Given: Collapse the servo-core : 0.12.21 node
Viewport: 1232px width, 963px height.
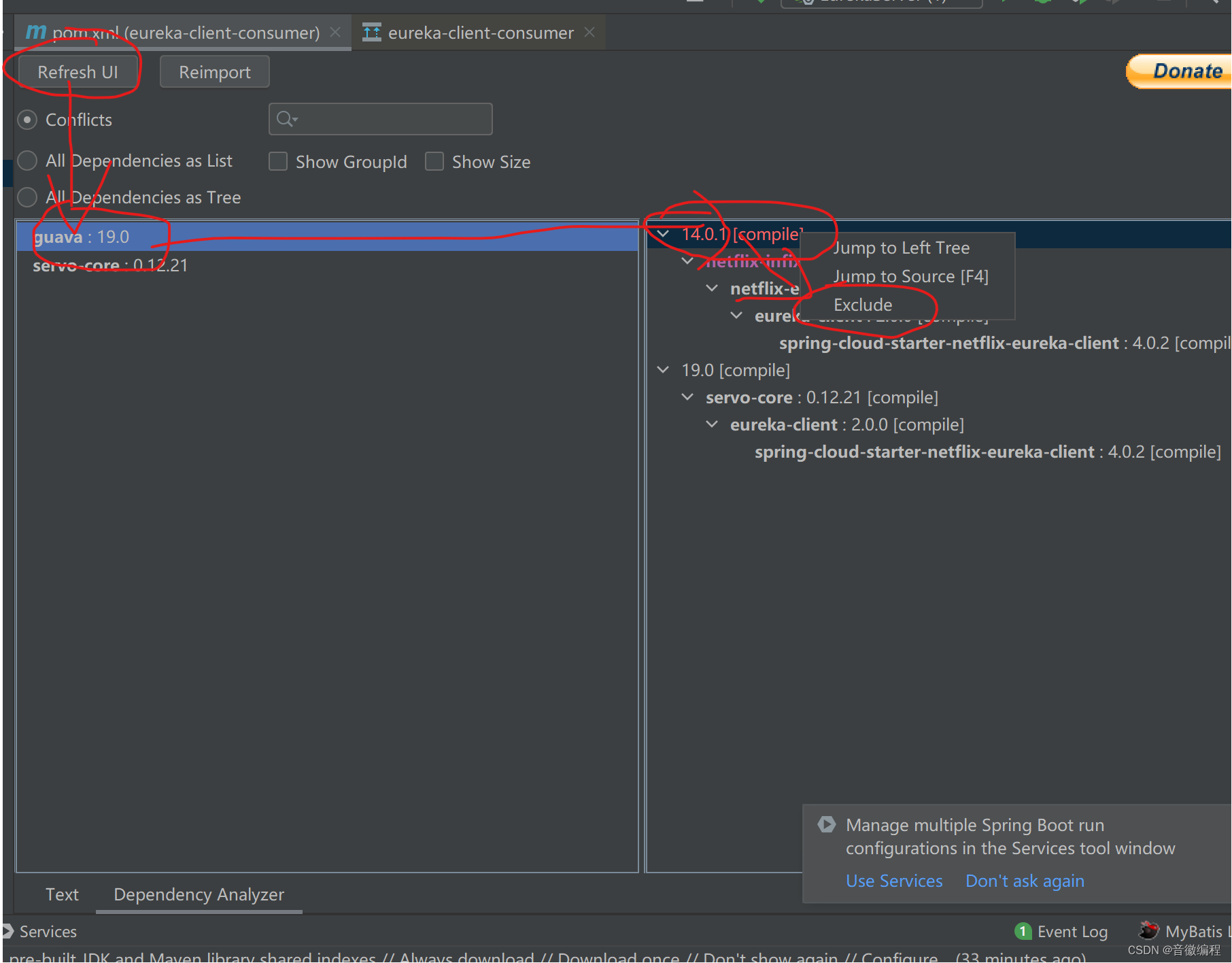Looking at the screenshot, I should click(x=687, y=396).
